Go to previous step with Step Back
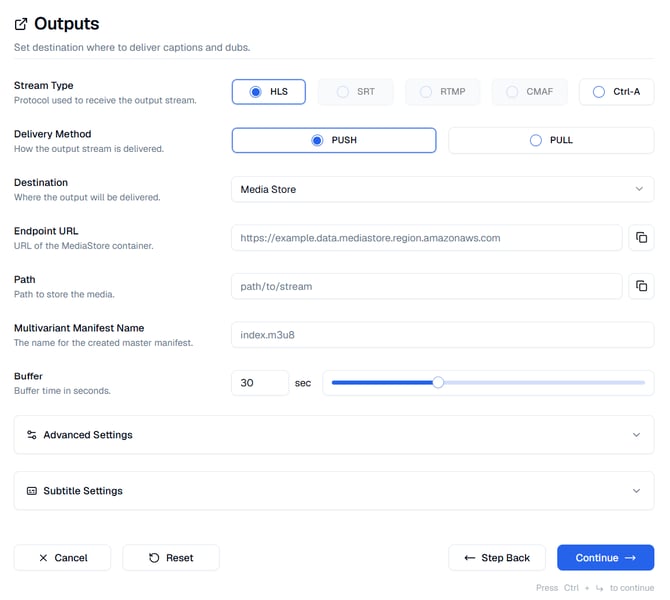670x600 pixels. (497, 558)
